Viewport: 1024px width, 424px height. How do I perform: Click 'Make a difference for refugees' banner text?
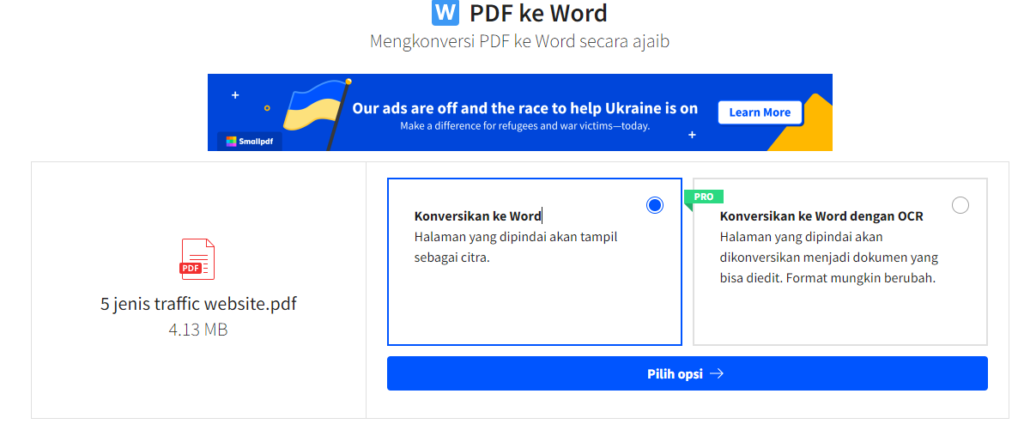(525, 126)
